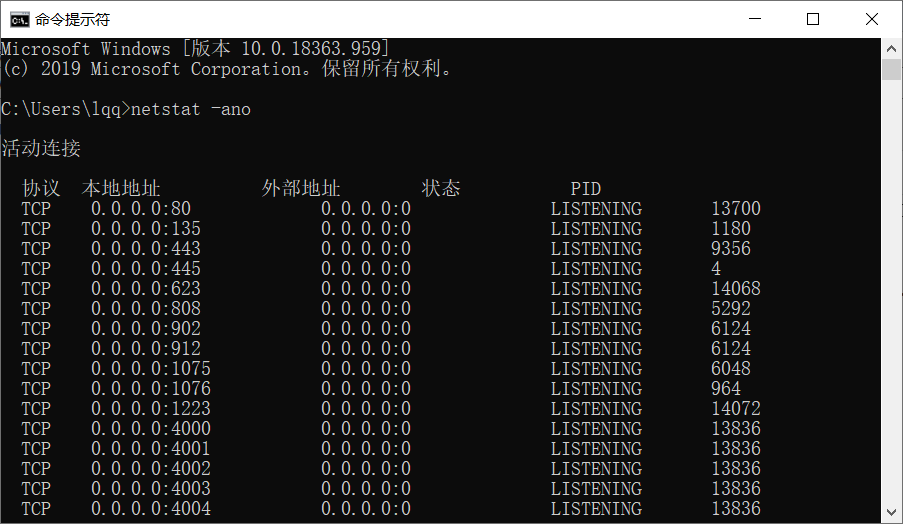903x524 pixels.
Task: Click local address 0.0.0.0:4002
Action: coord(151,469)
